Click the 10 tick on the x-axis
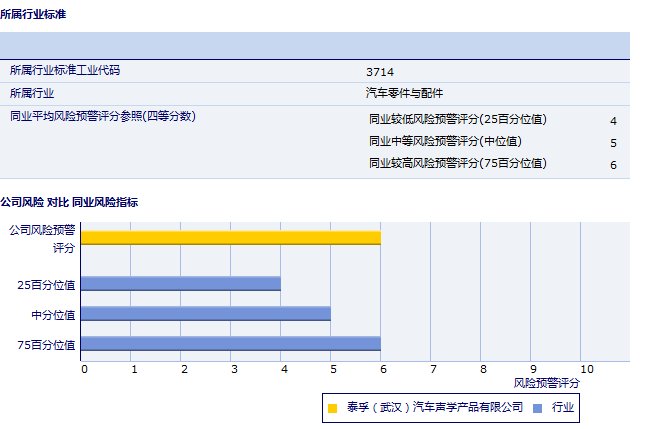Screen dimensions: 645x429 [586, 369]
